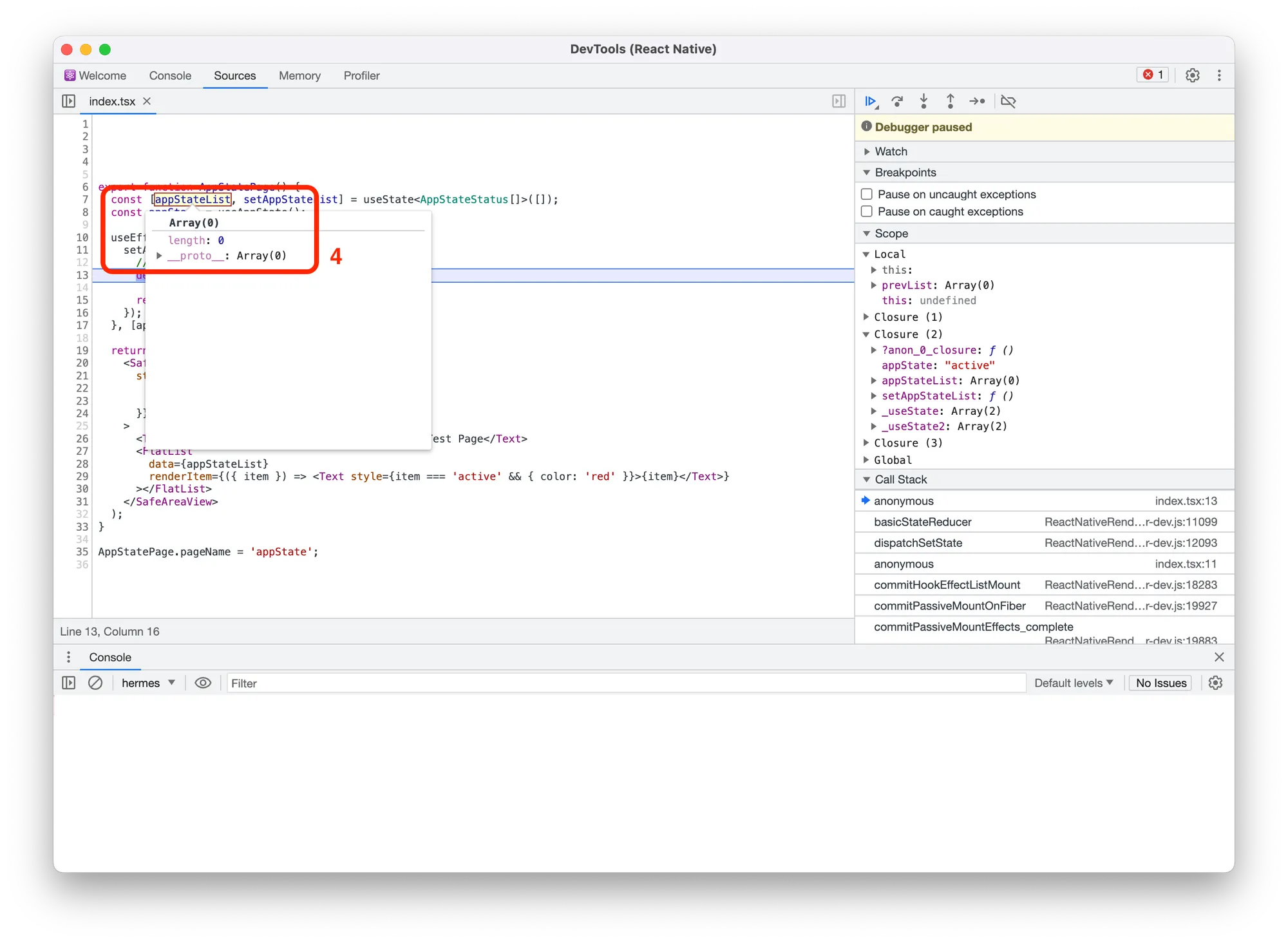Image resolution: width=1288 pixels, height=943 pixels.
Task: Toggle live expression eye icon
Action: (203, 683)
